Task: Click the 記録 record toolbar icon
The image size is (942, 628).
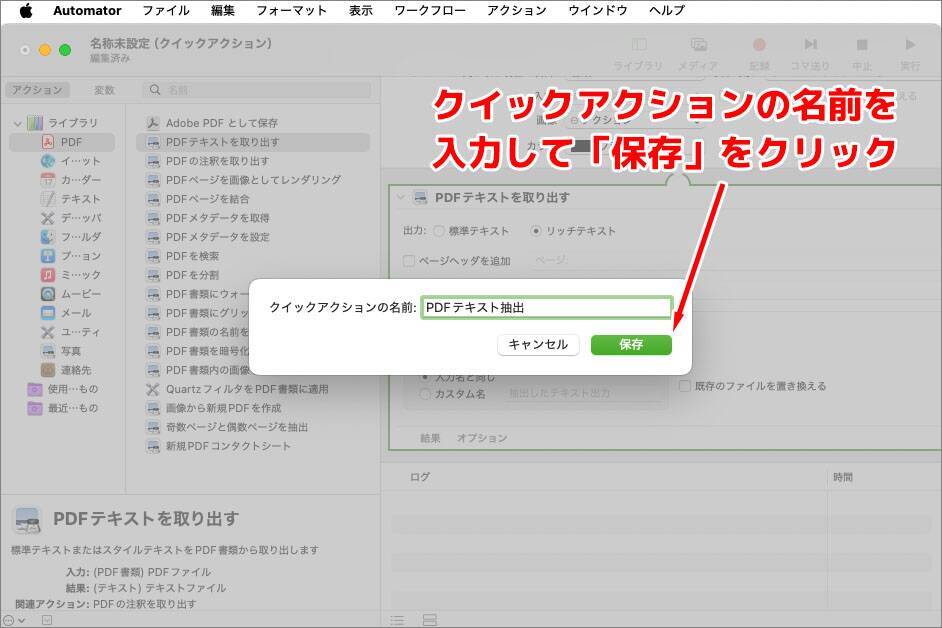Action: click(x=759, y=45)
